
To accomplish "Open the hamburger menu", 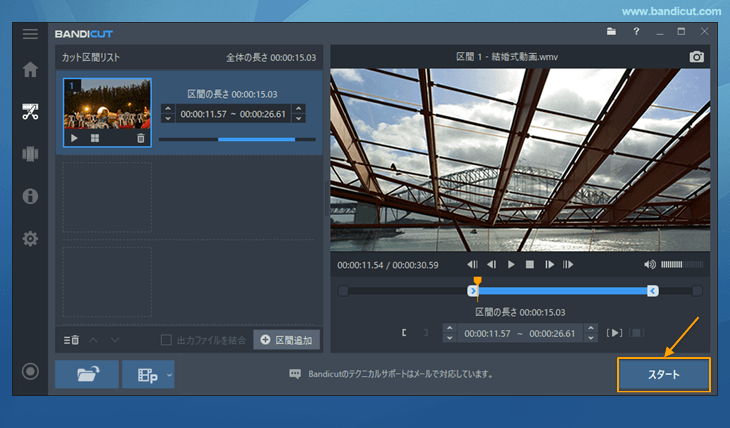I will pos(30,34).
